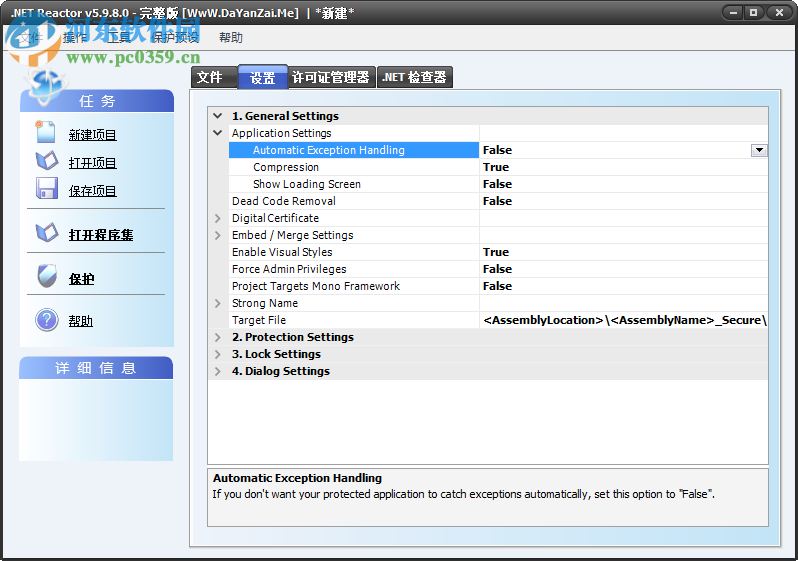Click the Enable Visual Styles value True
The height and width of the screenshot is (561, 798).
pos(496,252)
